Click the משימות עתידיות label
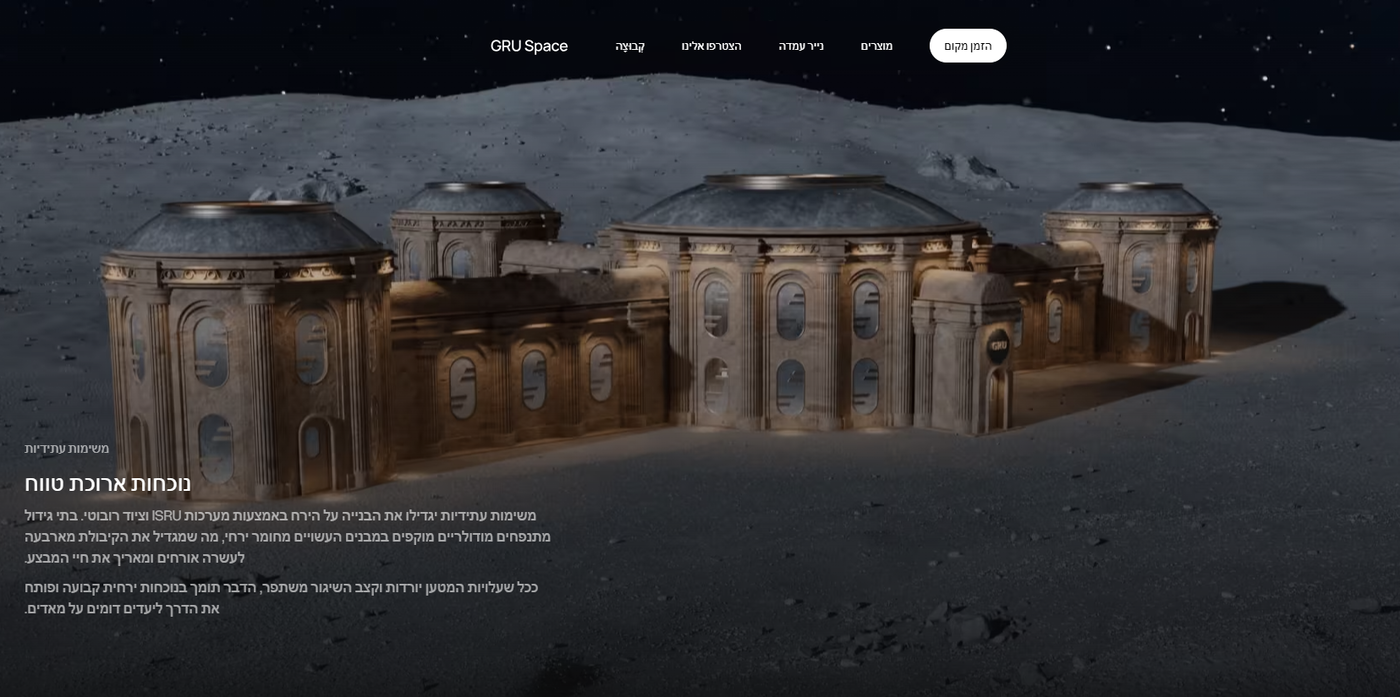The height and width of the screenshot is (697, 1400). coord(67,448)
